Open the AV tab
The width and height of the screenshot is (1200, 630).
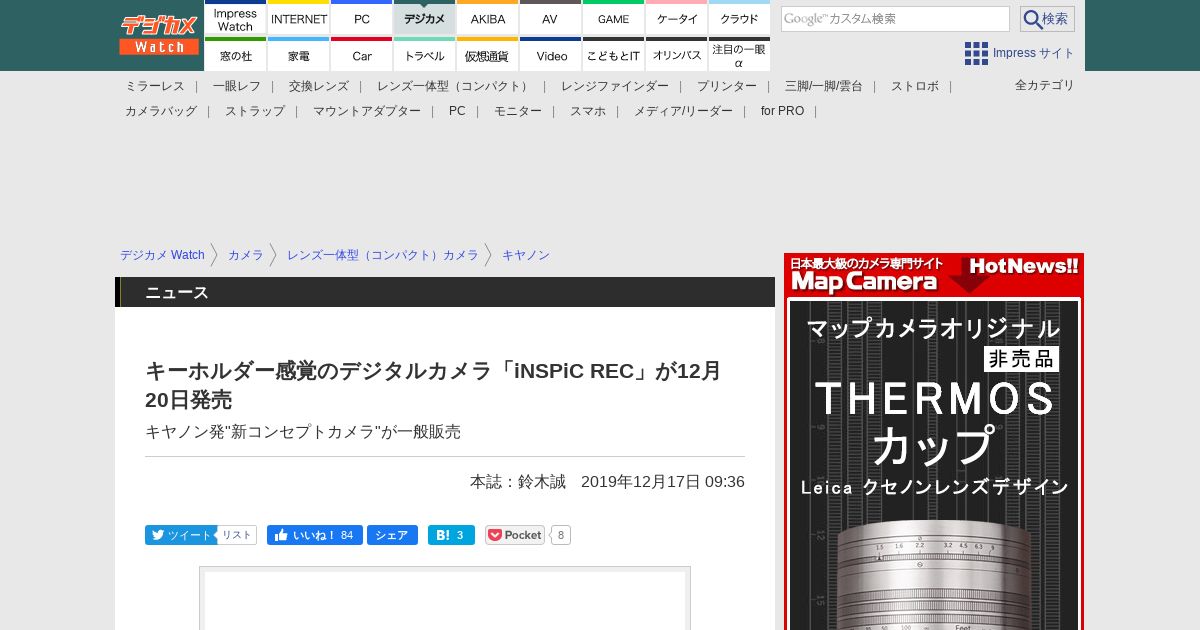[551, 18]
